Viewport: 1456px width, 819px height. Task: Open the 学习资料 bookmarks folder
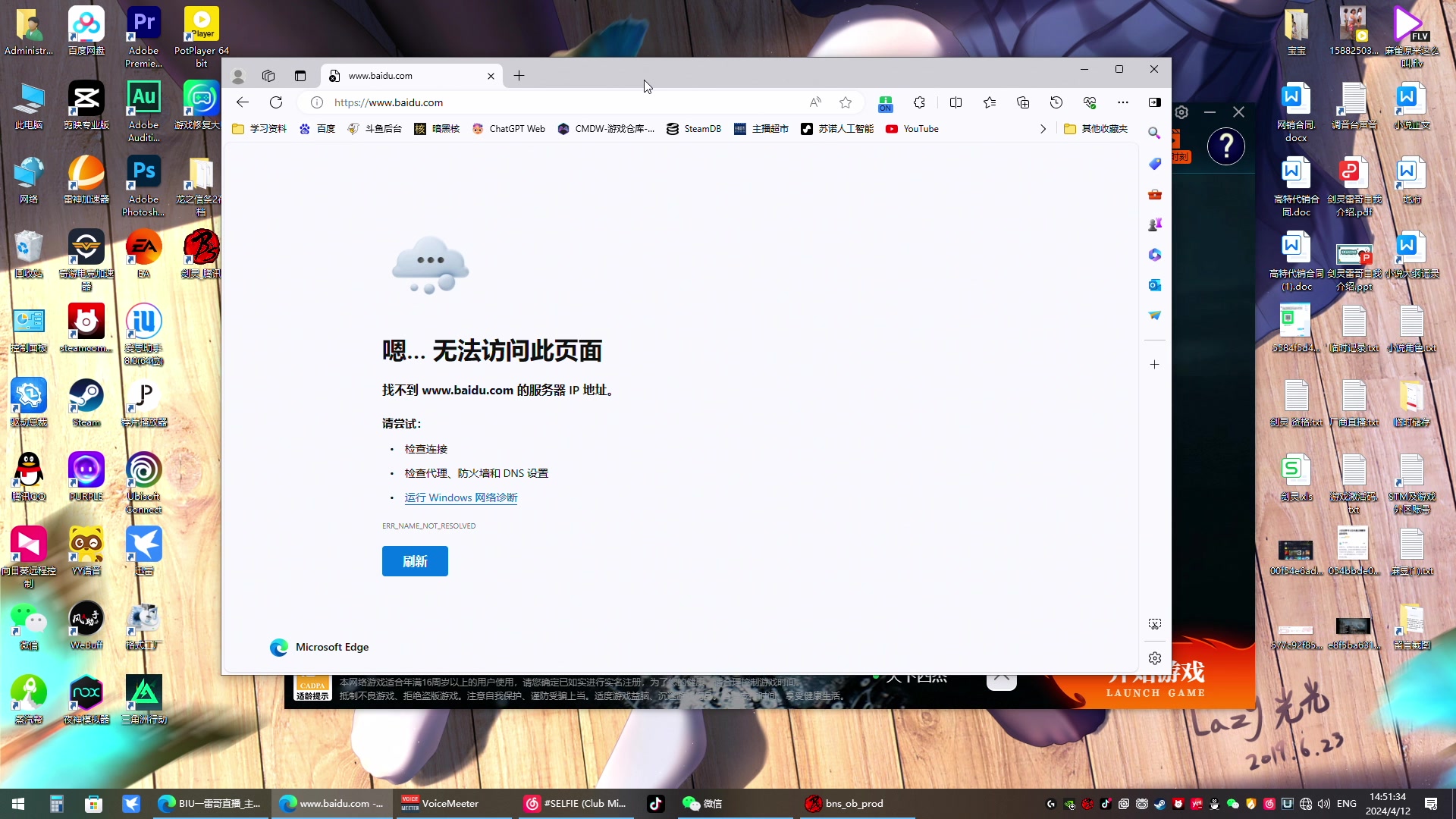coord(260,129)
